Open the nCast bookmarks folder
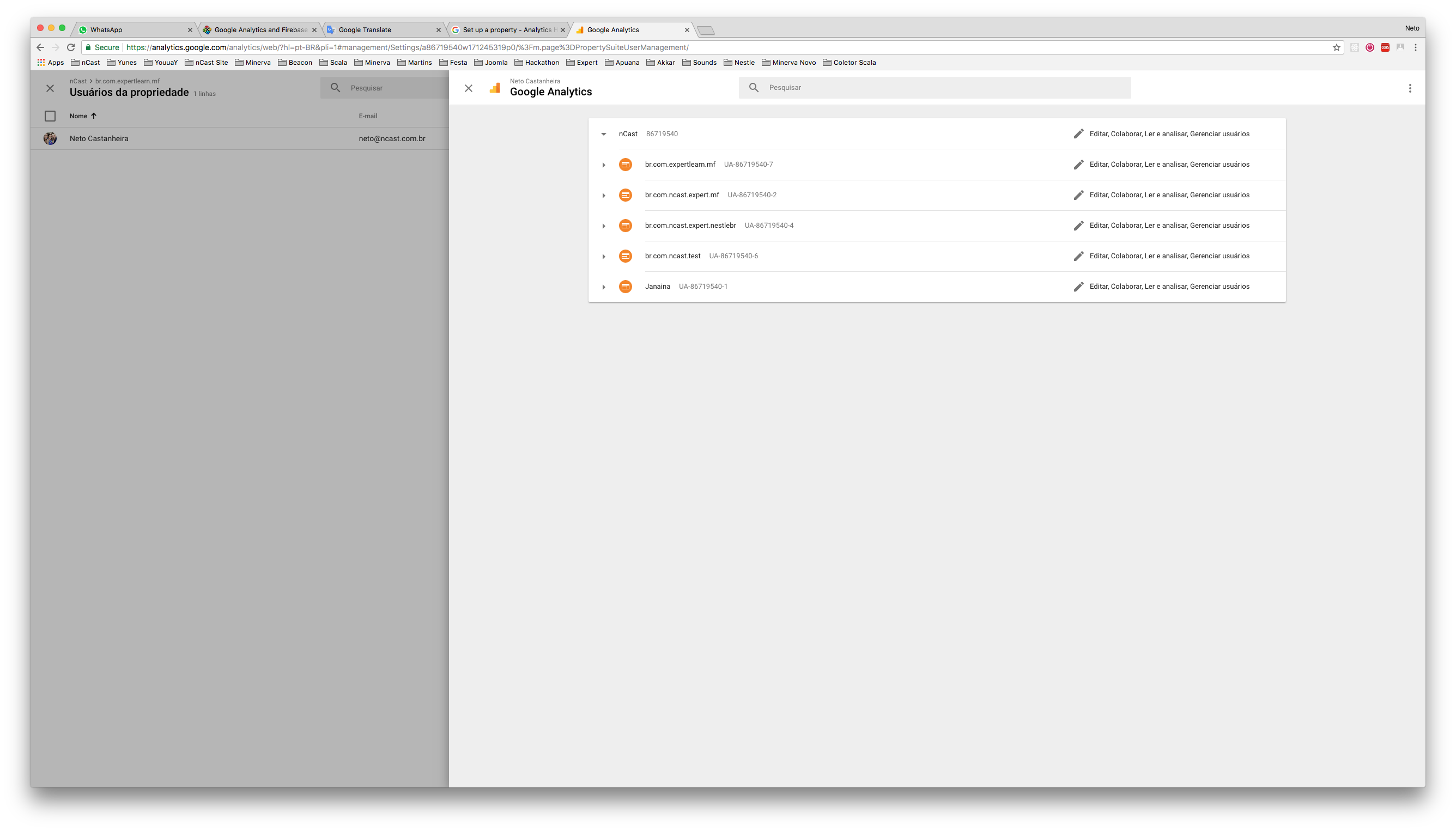Image resolution: width=1456 pixels, height=831 pixels. (x=85, y=62)
